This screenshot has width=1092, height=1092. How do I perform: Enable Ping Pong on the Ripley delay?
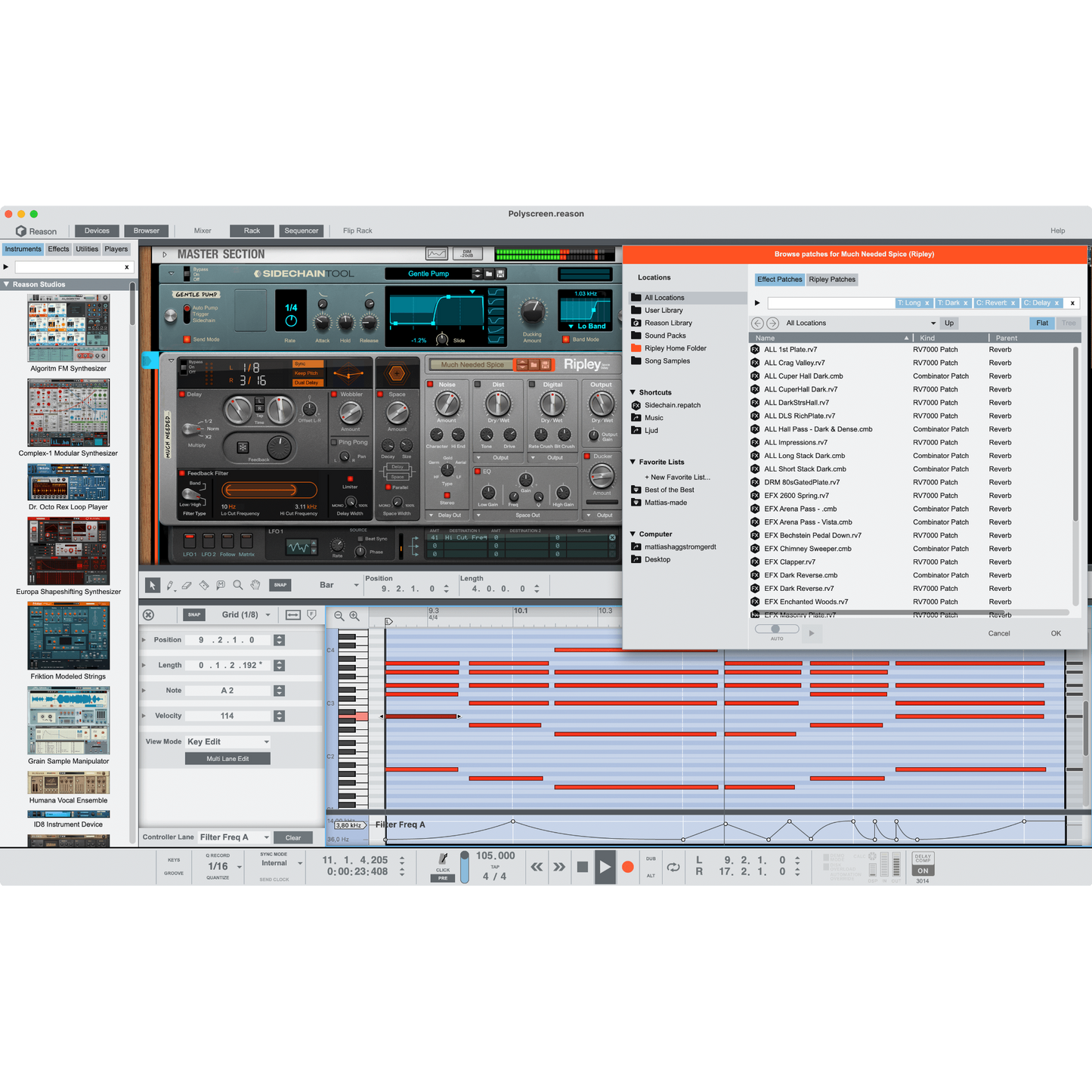coord(335,442)
